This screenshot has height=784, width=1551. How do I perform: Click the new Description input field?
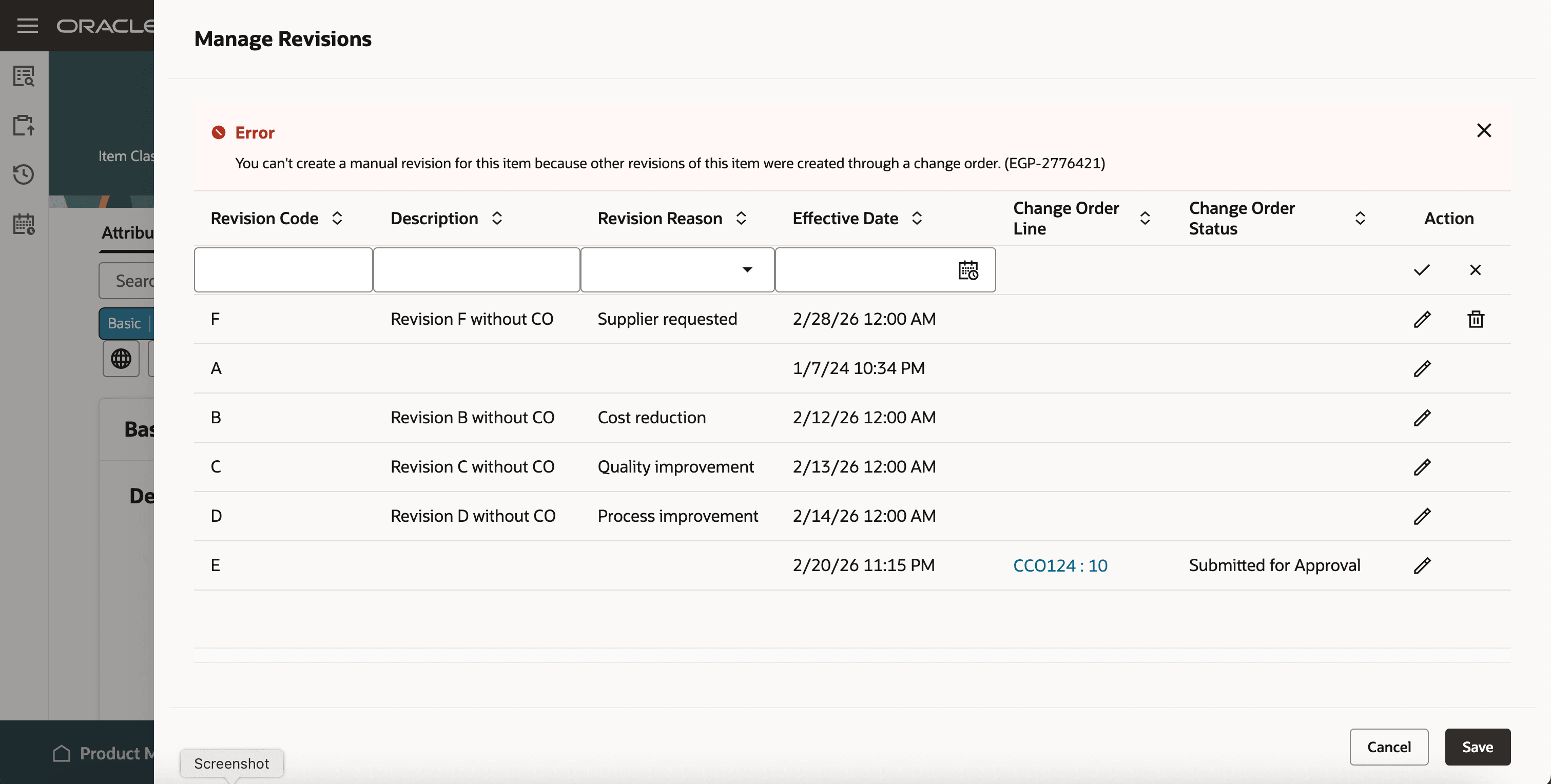[476, 270]
